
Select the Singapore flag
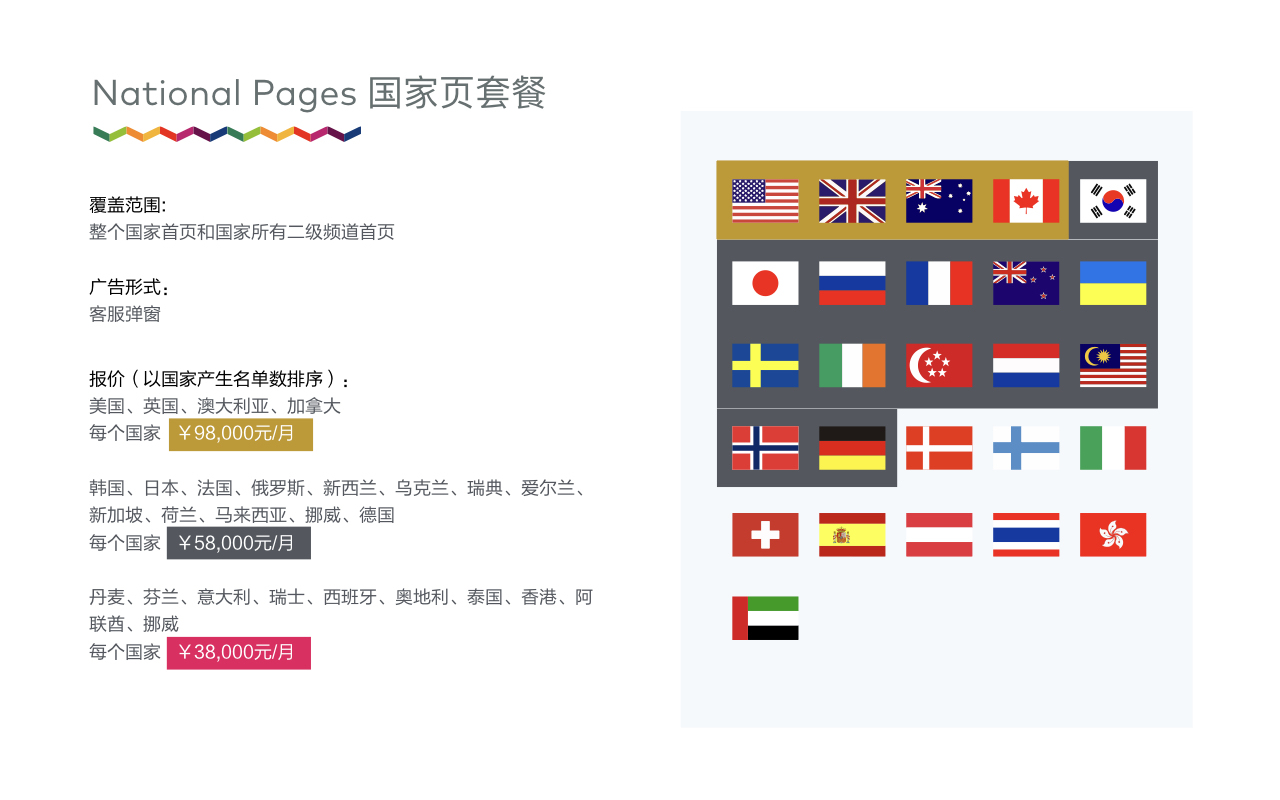(939, 365)
